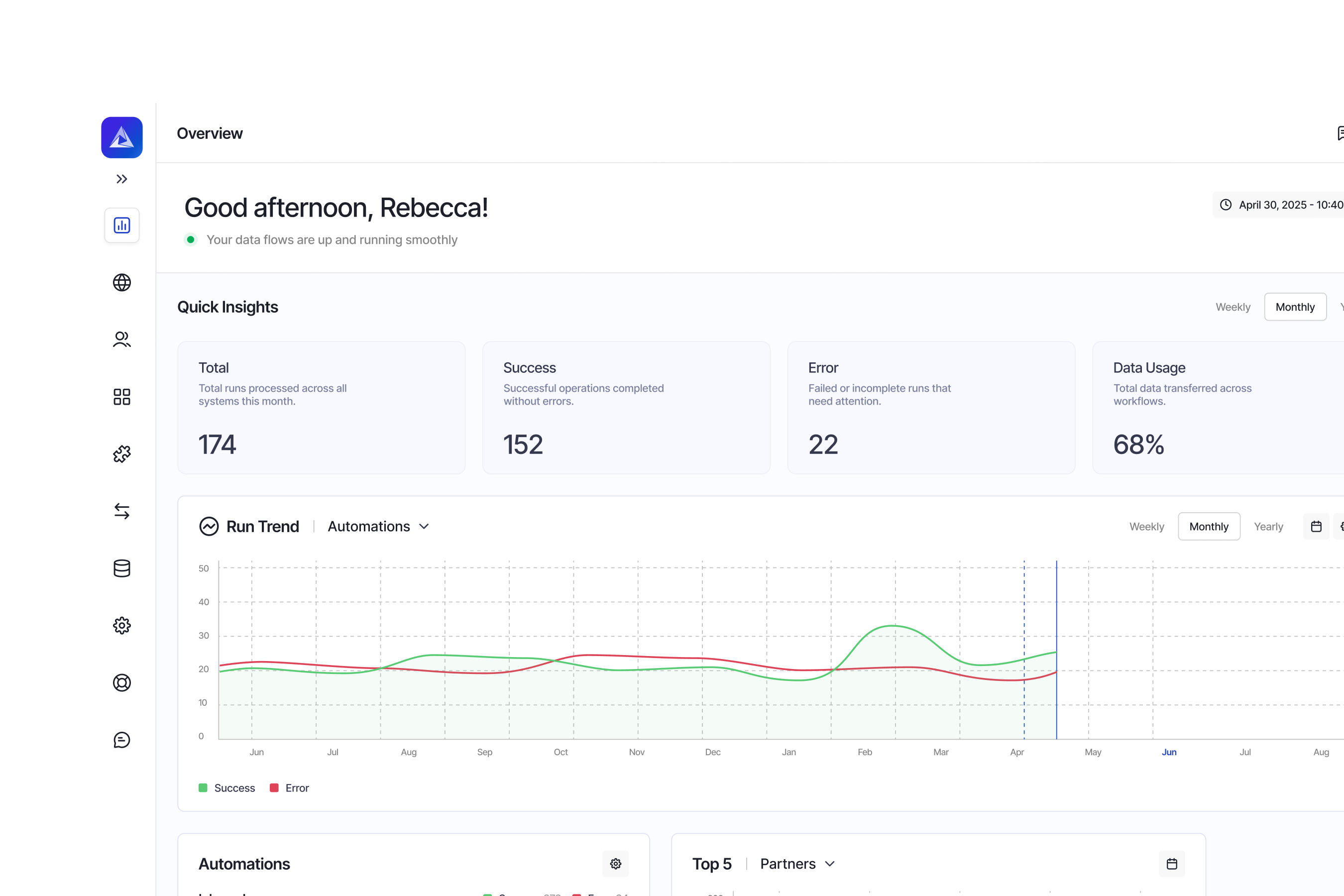Image resolution: width=1344 pixels, height=896 pixels.
Task: Expand the sidebar with double chevron
Action: point(122,179)
